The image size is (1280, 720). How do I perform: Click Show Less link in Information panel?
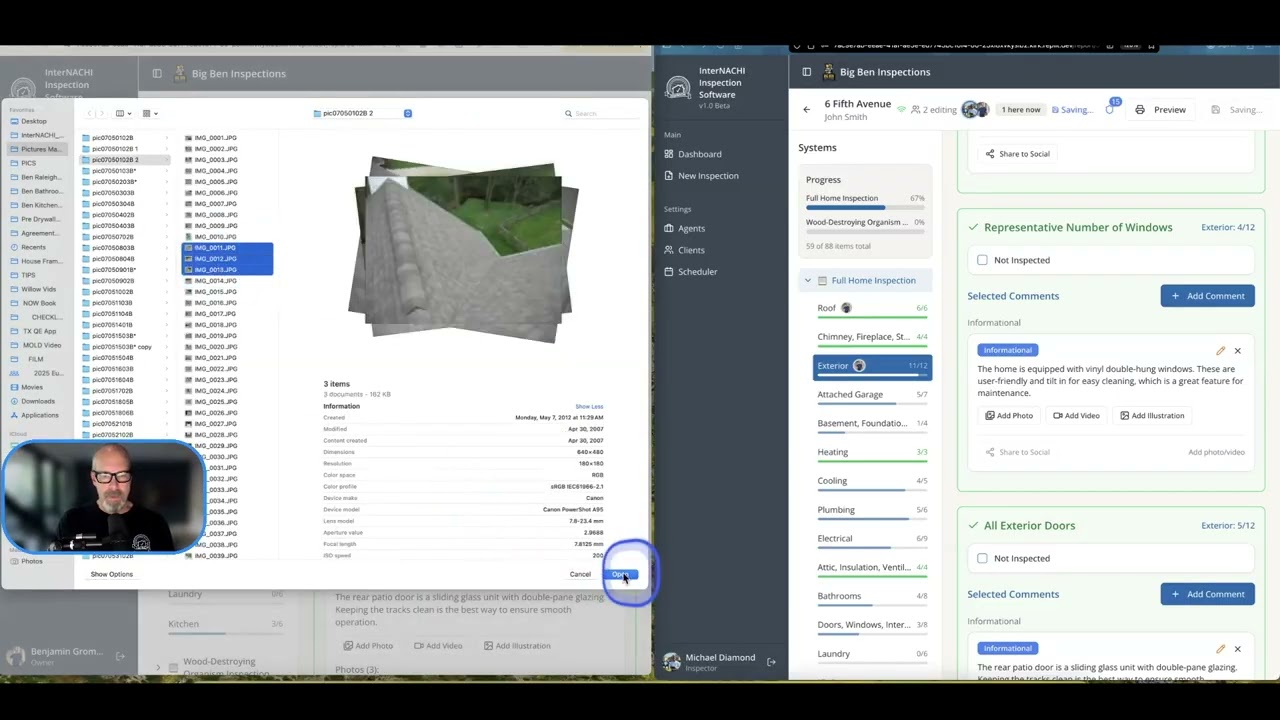[589, 407]
